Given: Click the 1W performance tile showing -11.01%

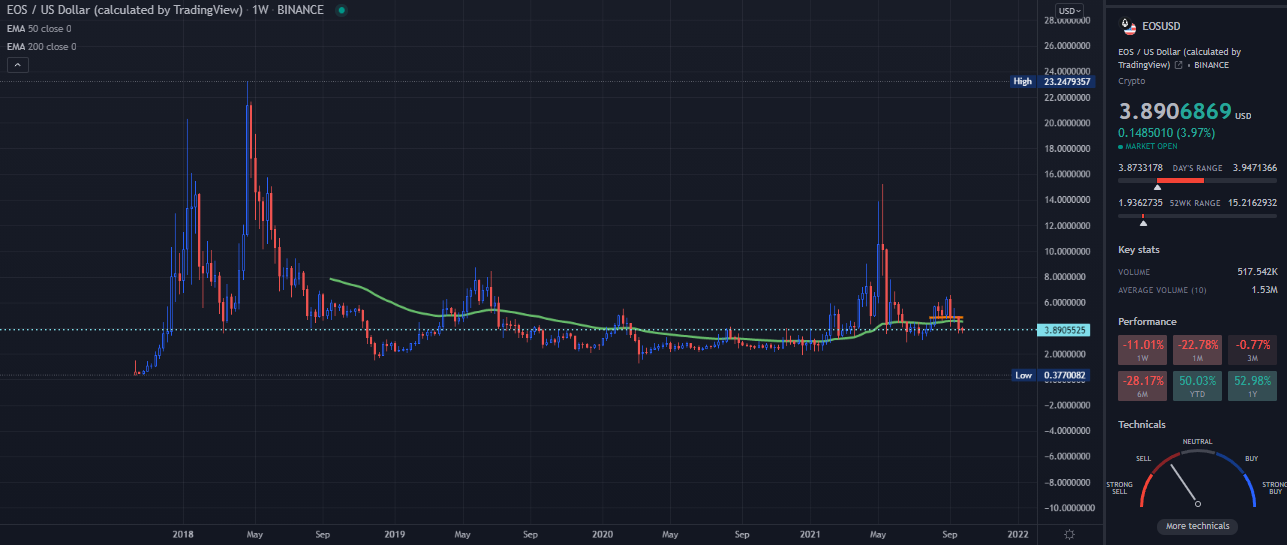Looking at the screenshot, I should tap(1143, 350).
